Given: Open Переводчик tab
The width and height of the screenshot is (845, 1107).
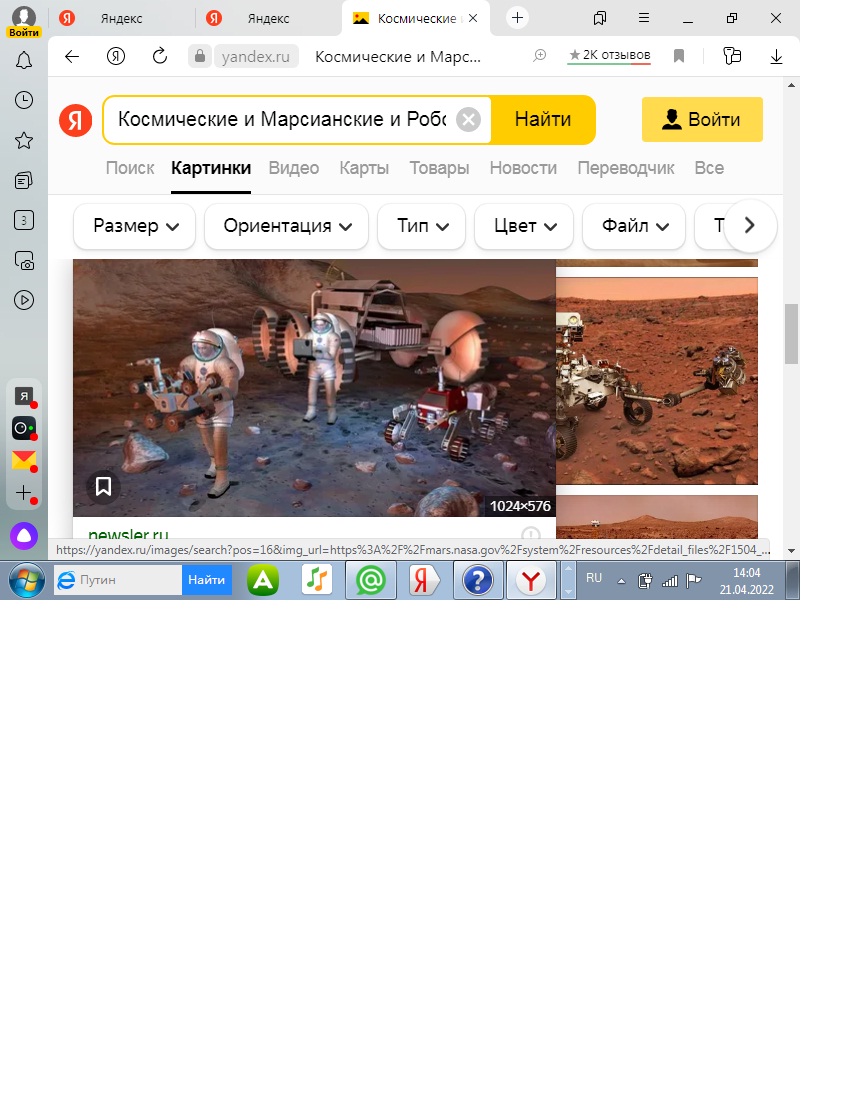Looking at the screenshot, I should coord(625,168).
